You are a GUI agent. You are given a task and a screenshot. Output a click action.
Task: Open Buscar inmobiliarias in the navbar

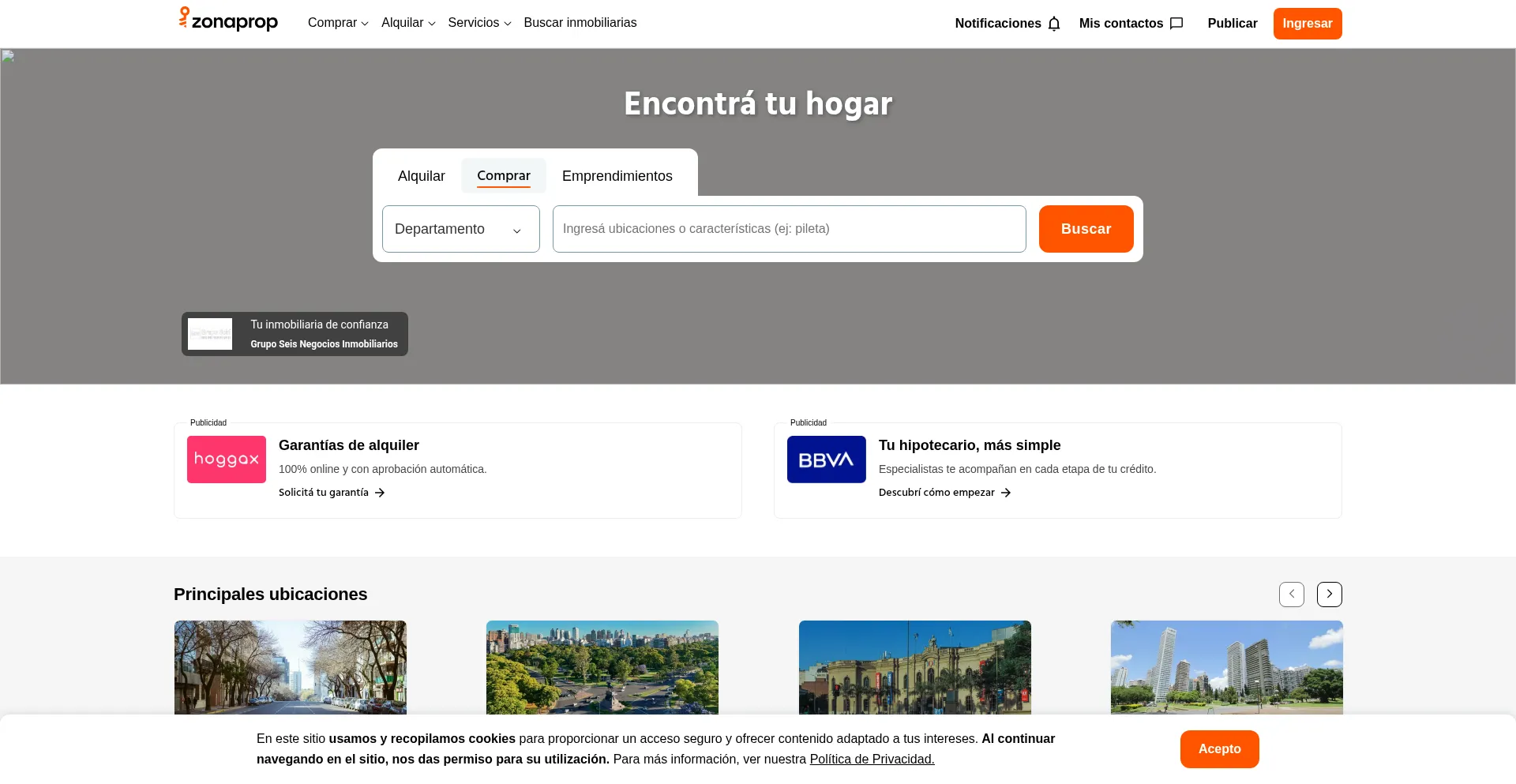pyautogui.click(x=580, y=23)
